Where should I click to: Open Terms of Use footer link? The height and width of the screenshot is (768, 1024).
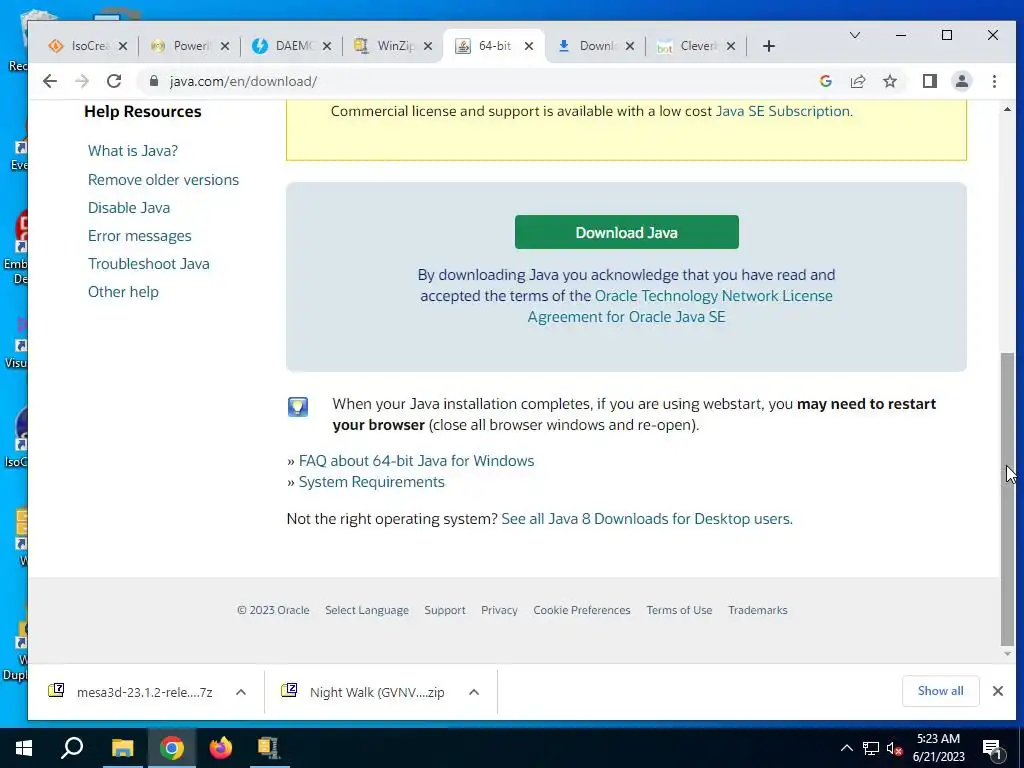click(x=679, y=610)
